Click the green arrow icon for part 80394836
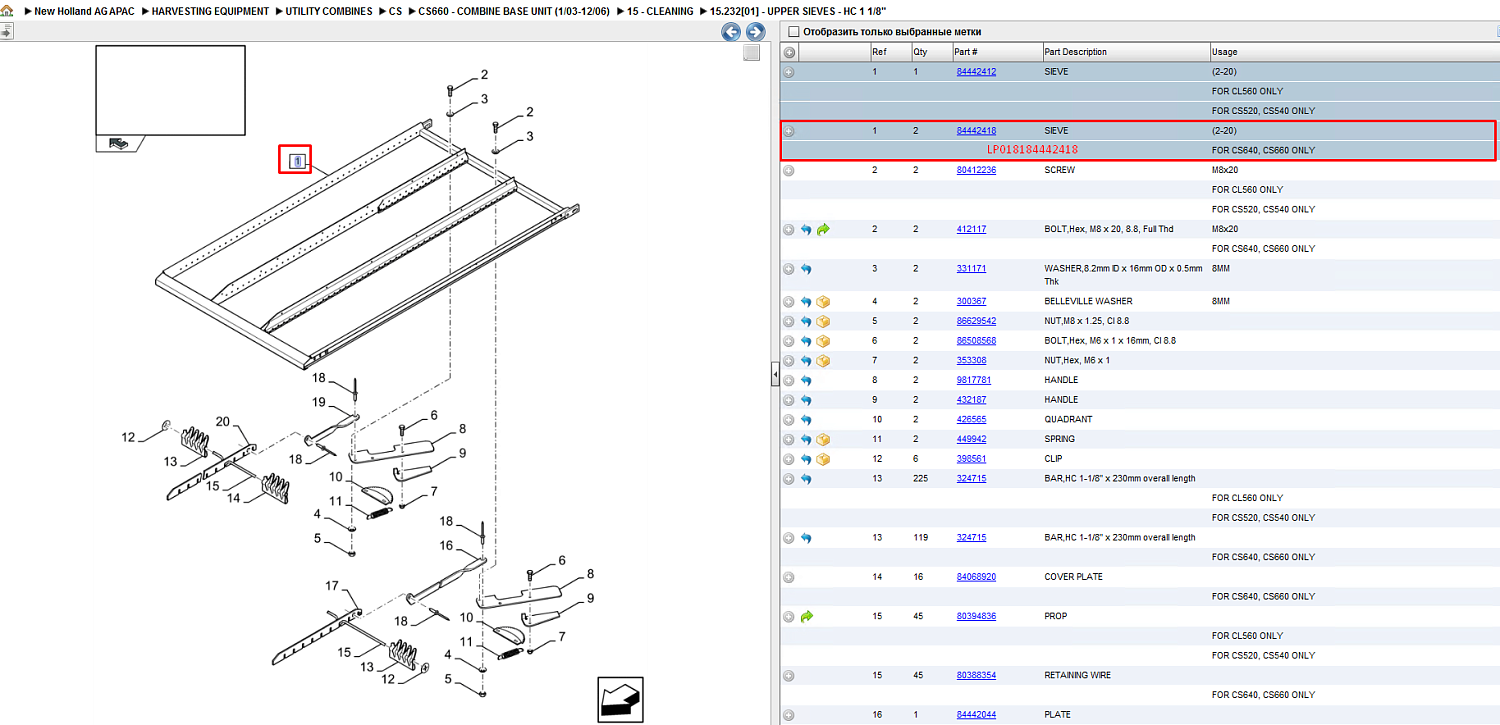1500x725 pixels. click(806, 616)
